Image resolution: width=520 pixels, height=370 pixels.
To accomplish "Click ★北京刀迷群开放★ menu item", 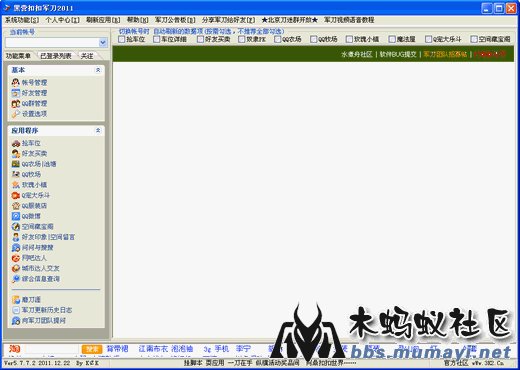I will point(289,20).
